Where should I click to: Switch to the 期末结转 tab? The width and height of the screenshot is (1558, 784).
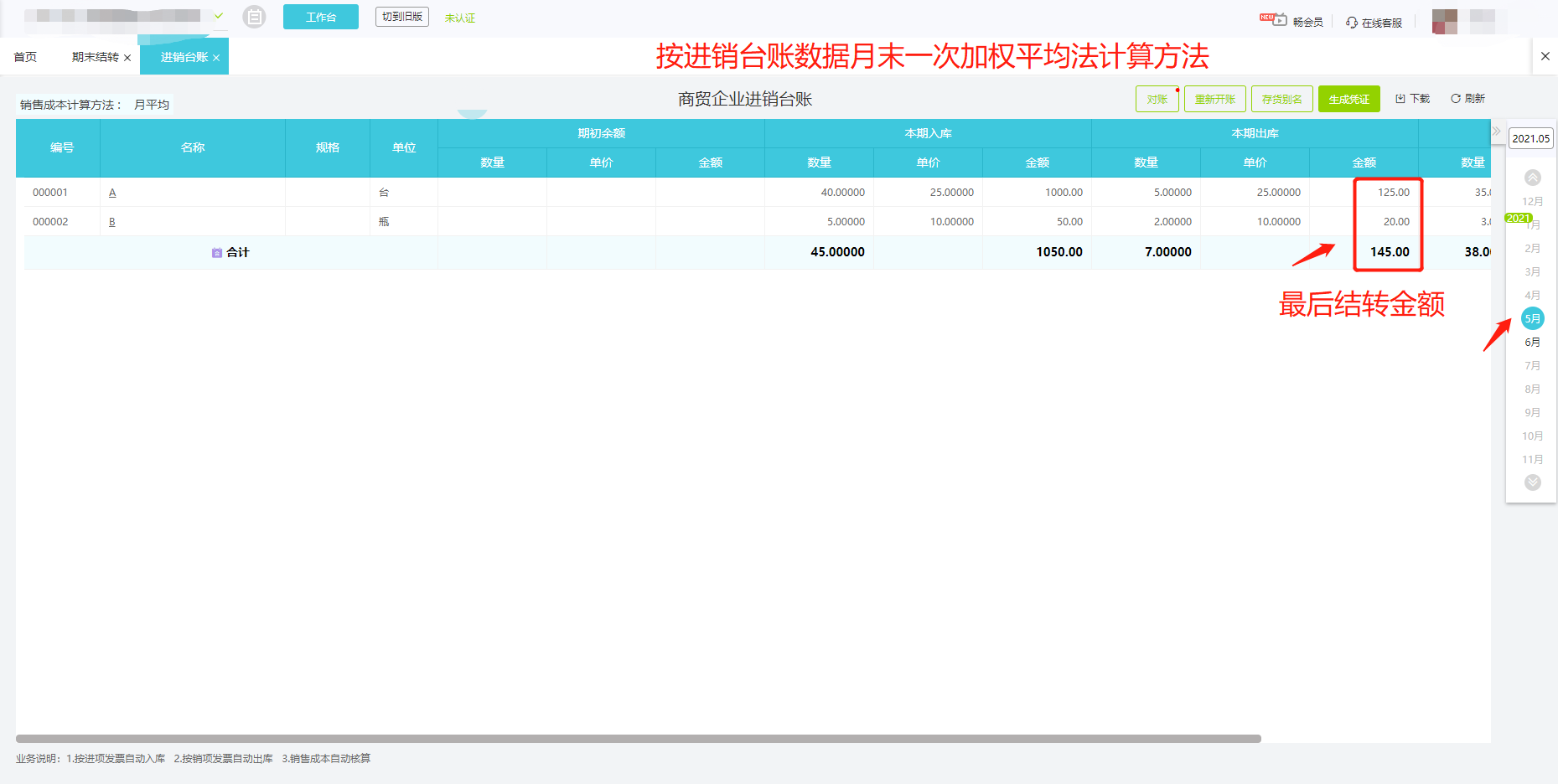[x=95, y=57]
